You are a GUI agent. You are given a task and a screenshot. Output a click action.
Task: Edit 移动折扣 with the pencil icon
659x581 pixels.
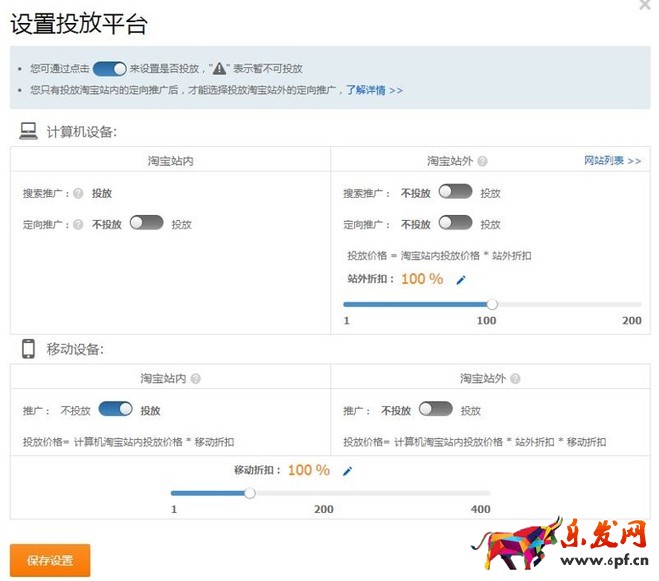pos(347,471)
